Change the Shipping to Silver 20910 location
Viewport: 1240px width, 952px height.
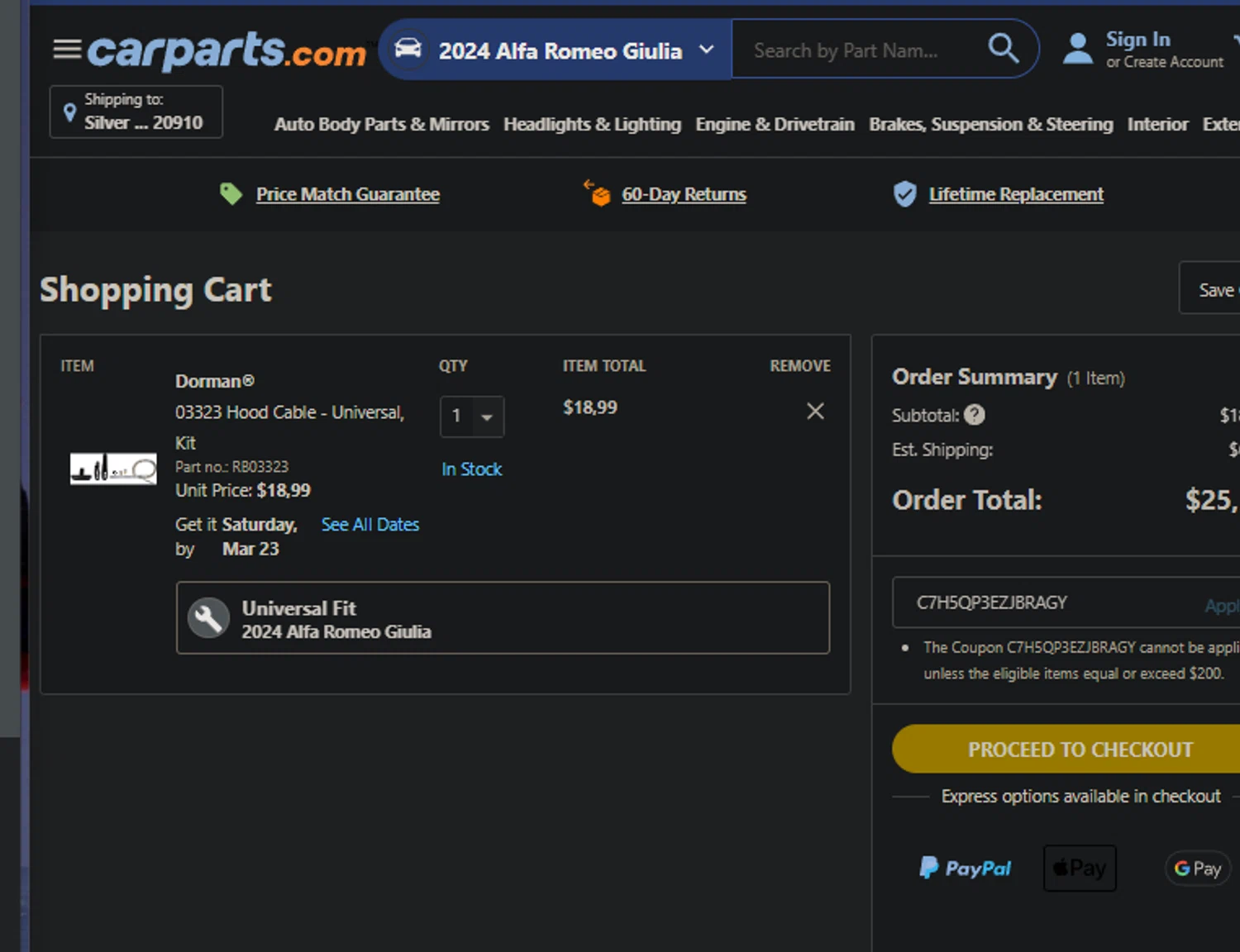[136, 112]
